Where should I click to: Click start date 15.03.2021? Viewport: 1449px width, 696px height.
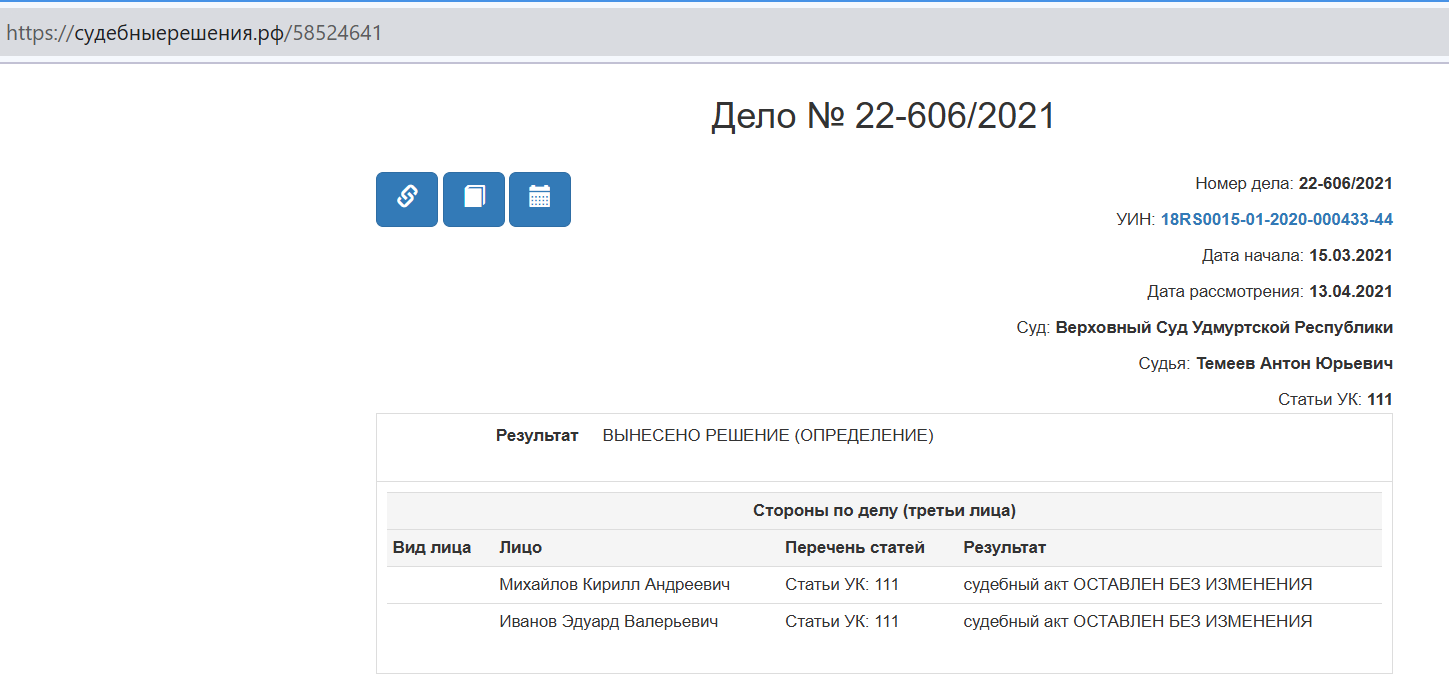[1351, 256]
